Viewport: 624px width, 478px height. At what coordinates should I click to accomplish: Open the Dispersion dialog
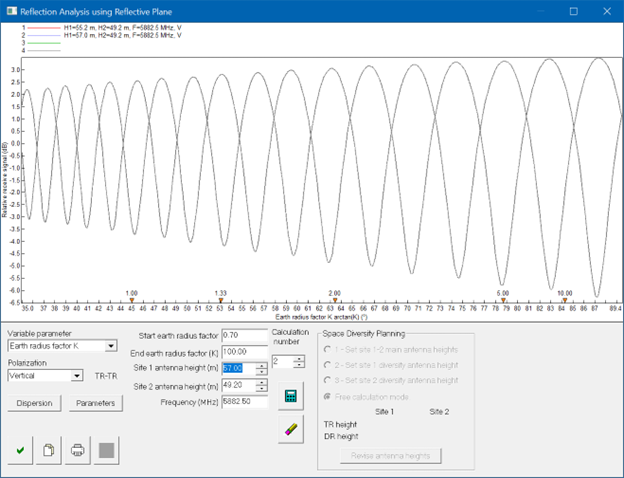pyautogui.click(x=33, y=403)
